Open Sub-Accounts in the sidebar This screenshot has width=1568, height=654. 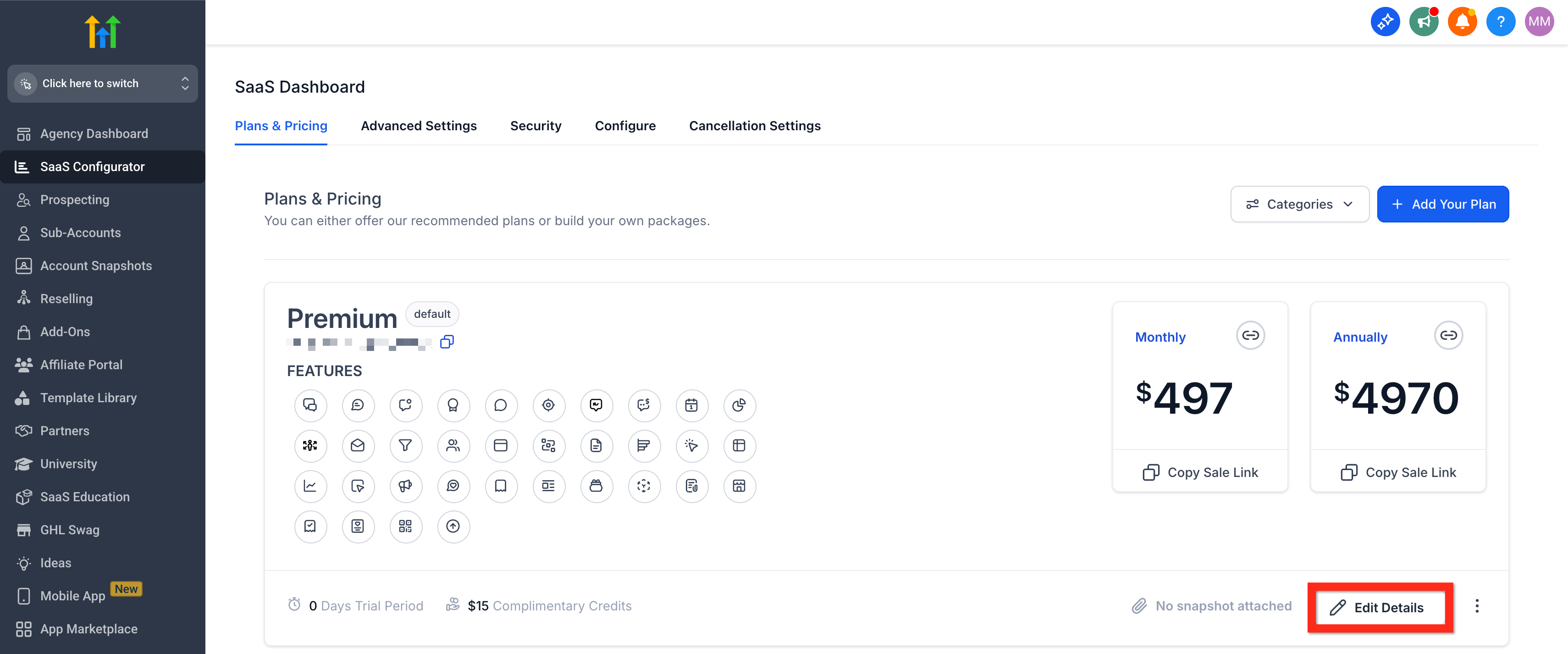coord(80,233)
